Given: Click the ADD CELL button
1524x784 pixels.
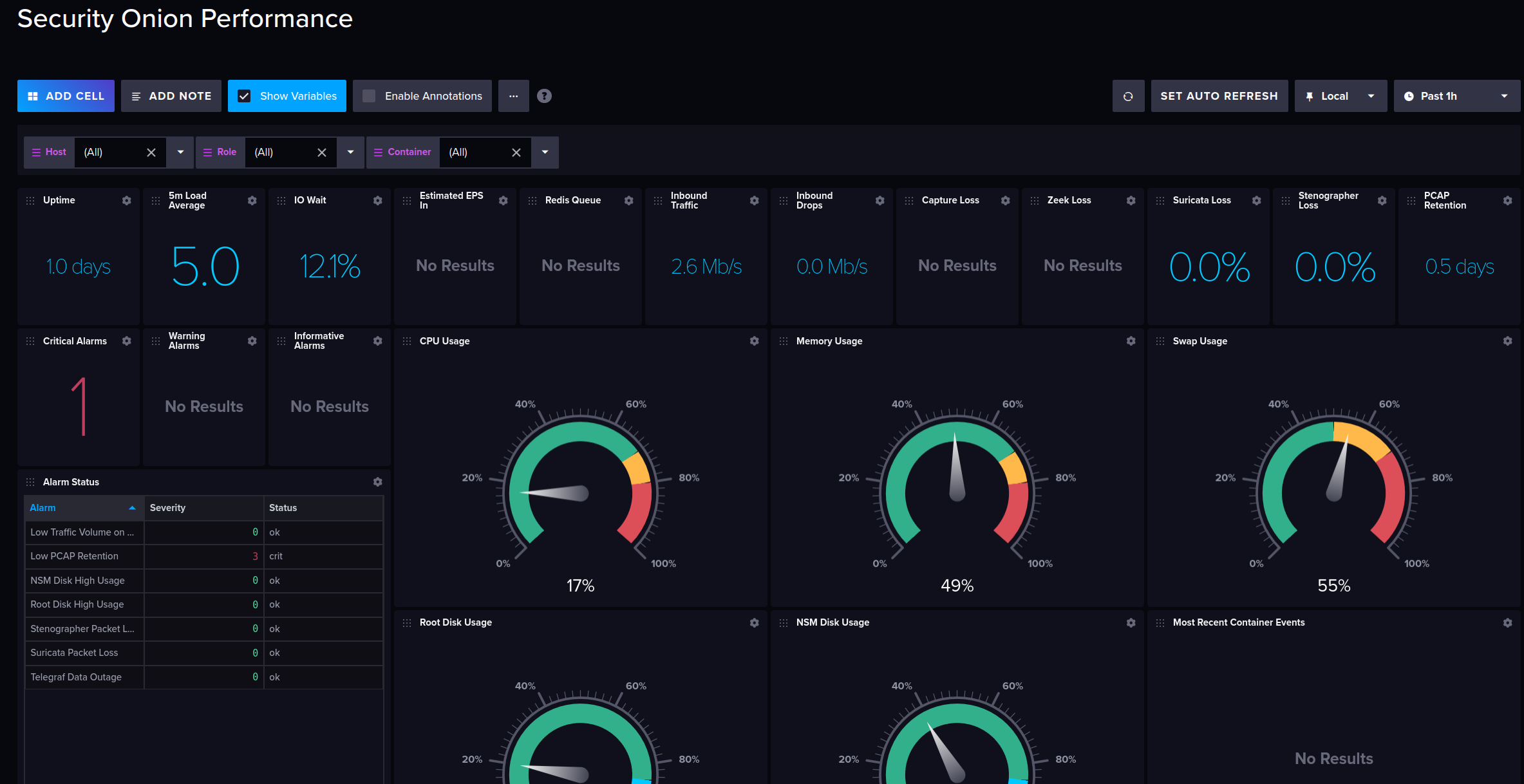Looking at the screenshot, I should pyautogui.click(x=66, y=96).
